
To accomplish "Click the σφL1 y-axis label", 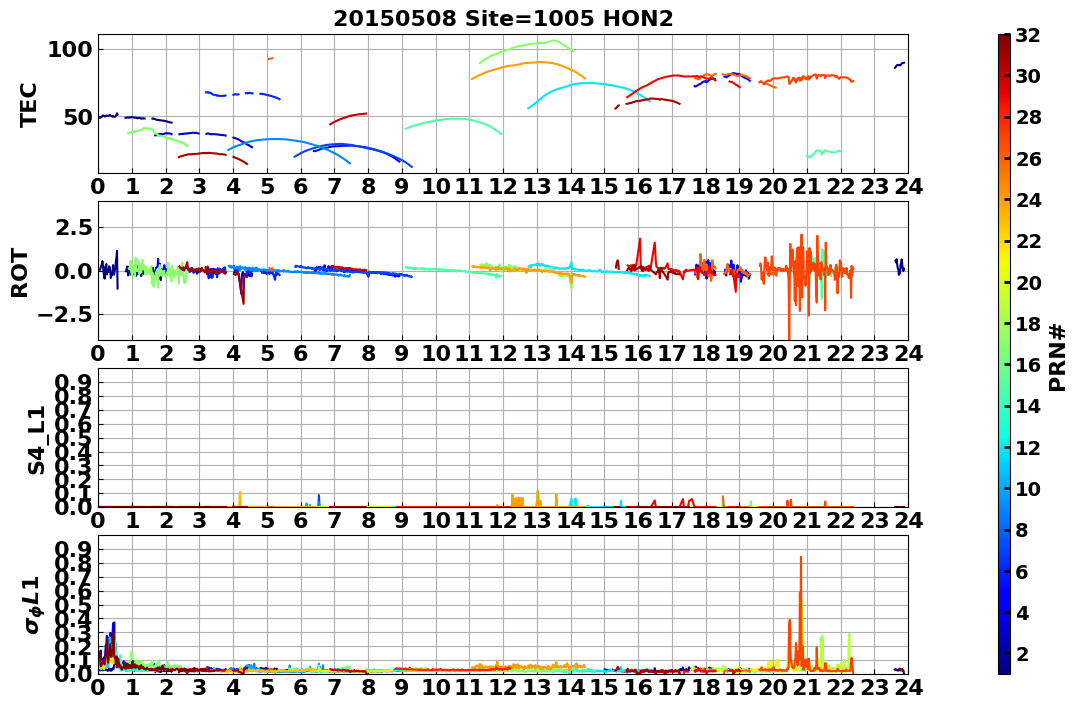I will pyautogui.click(x=33, y=605).
